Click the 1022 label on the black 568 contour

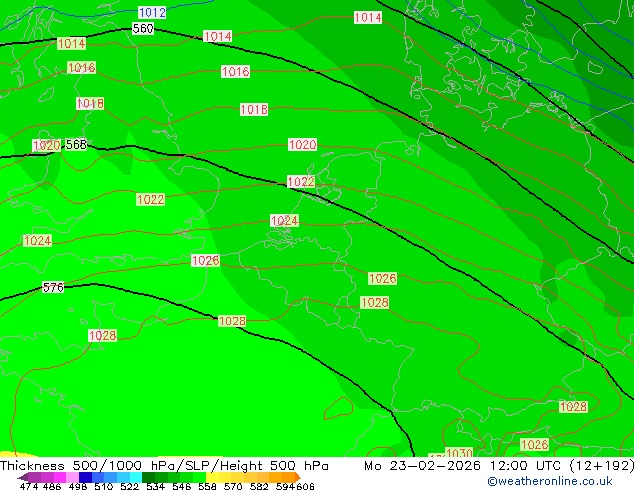pyautogui.click(x=301, y=182)
